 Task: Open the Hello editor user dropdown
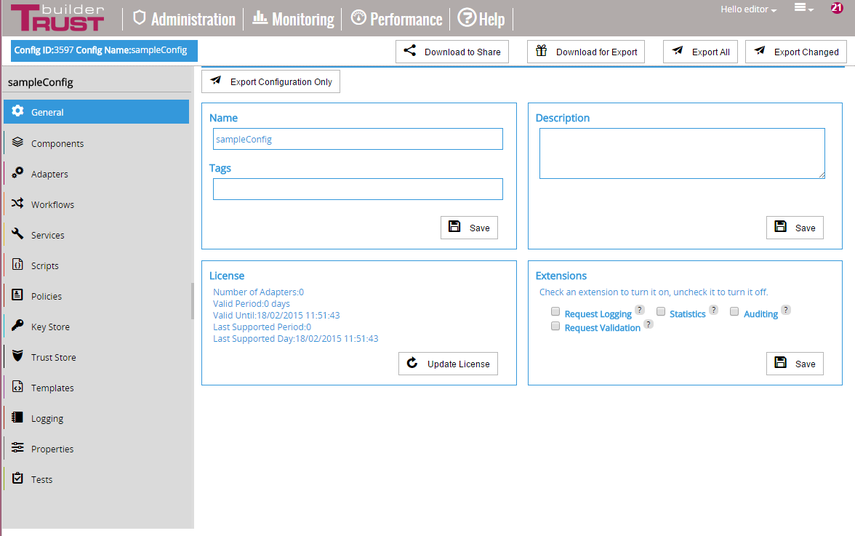748,9
